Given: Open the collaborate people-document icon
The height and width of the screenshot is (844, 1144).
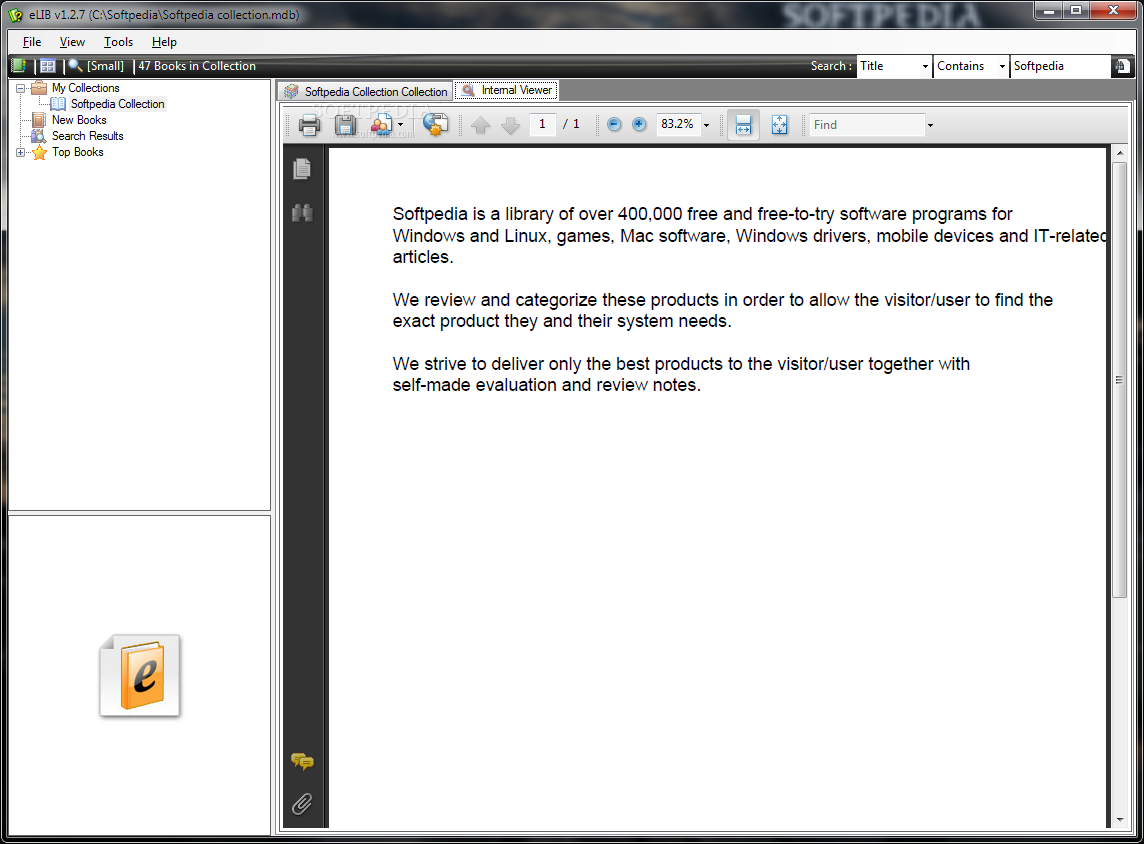Looking at the screenshot, I should coord(381,125).
